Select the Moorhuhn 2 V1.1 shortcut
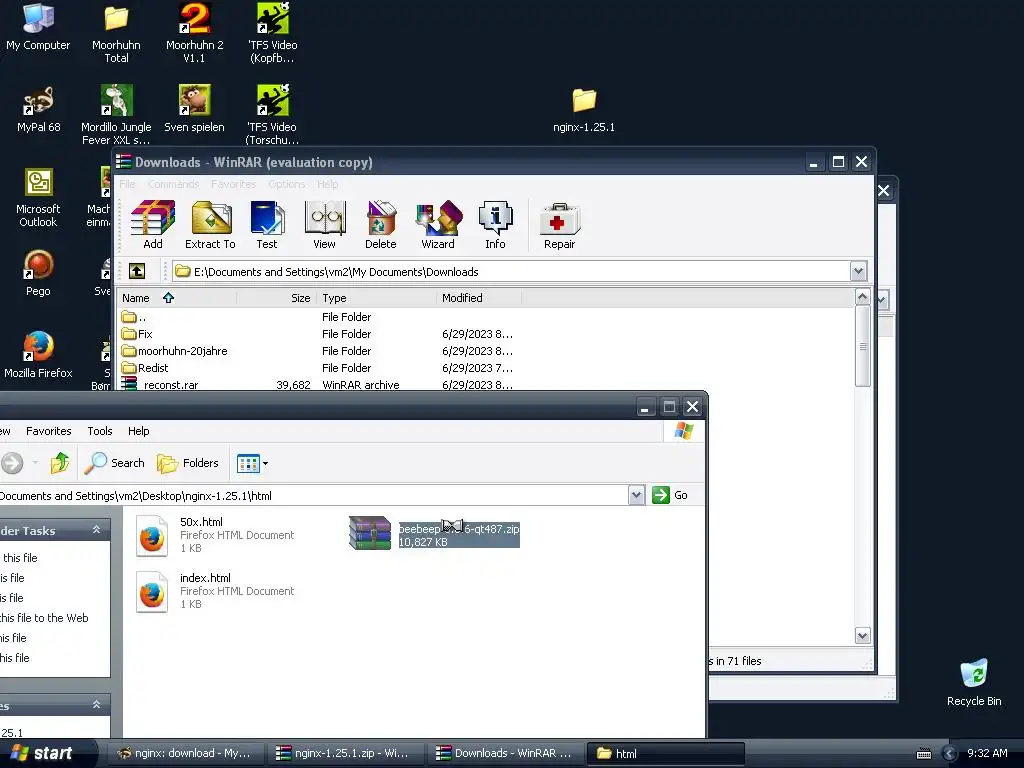This screenshot has height=768, width=1024. pyautogui.click(x=194, y=34)
